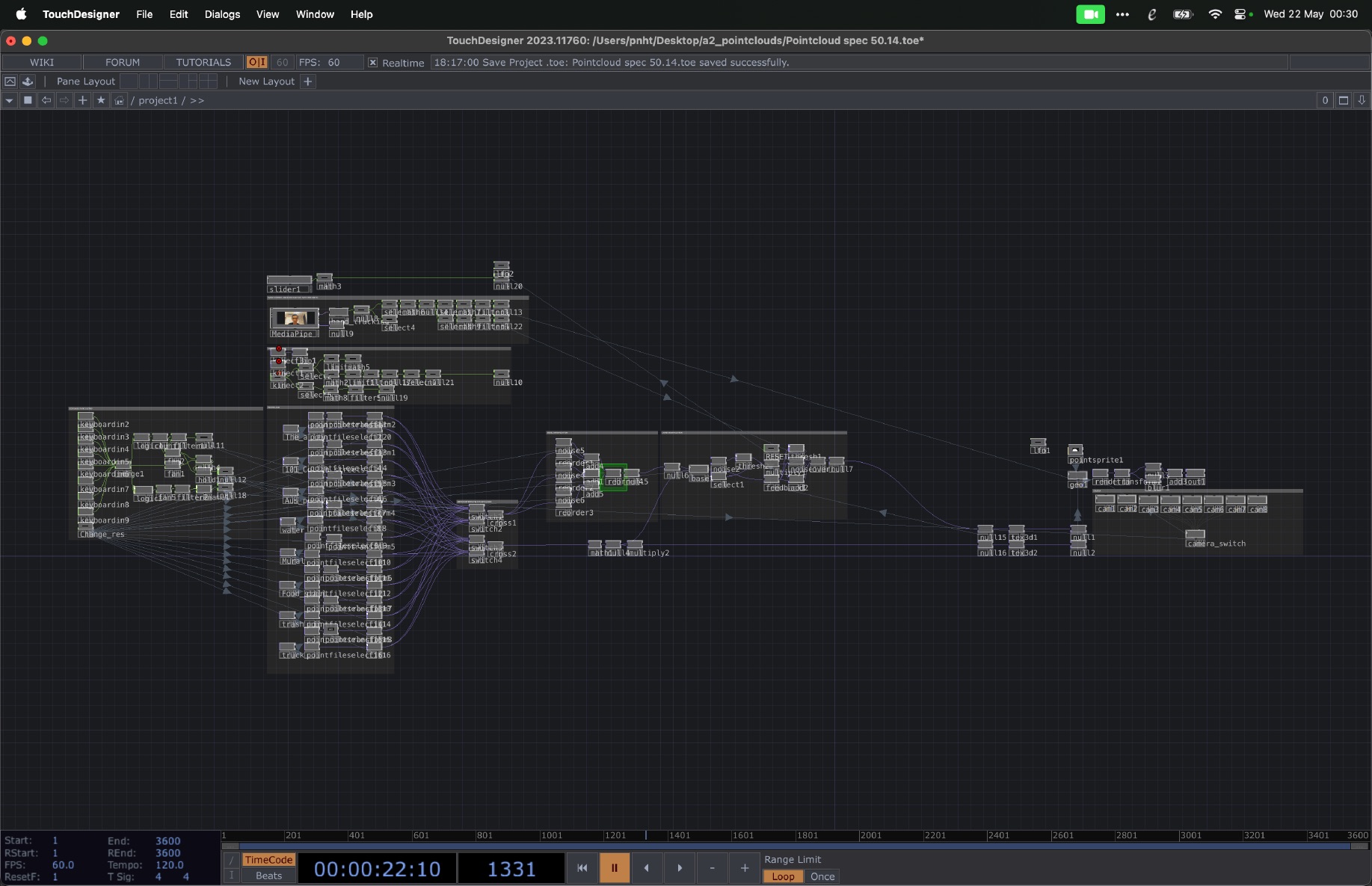Toggle the slash timeline path button
Image resolution: width=1372 pixels, height=886 pixels.
click(x=232, y=860)
